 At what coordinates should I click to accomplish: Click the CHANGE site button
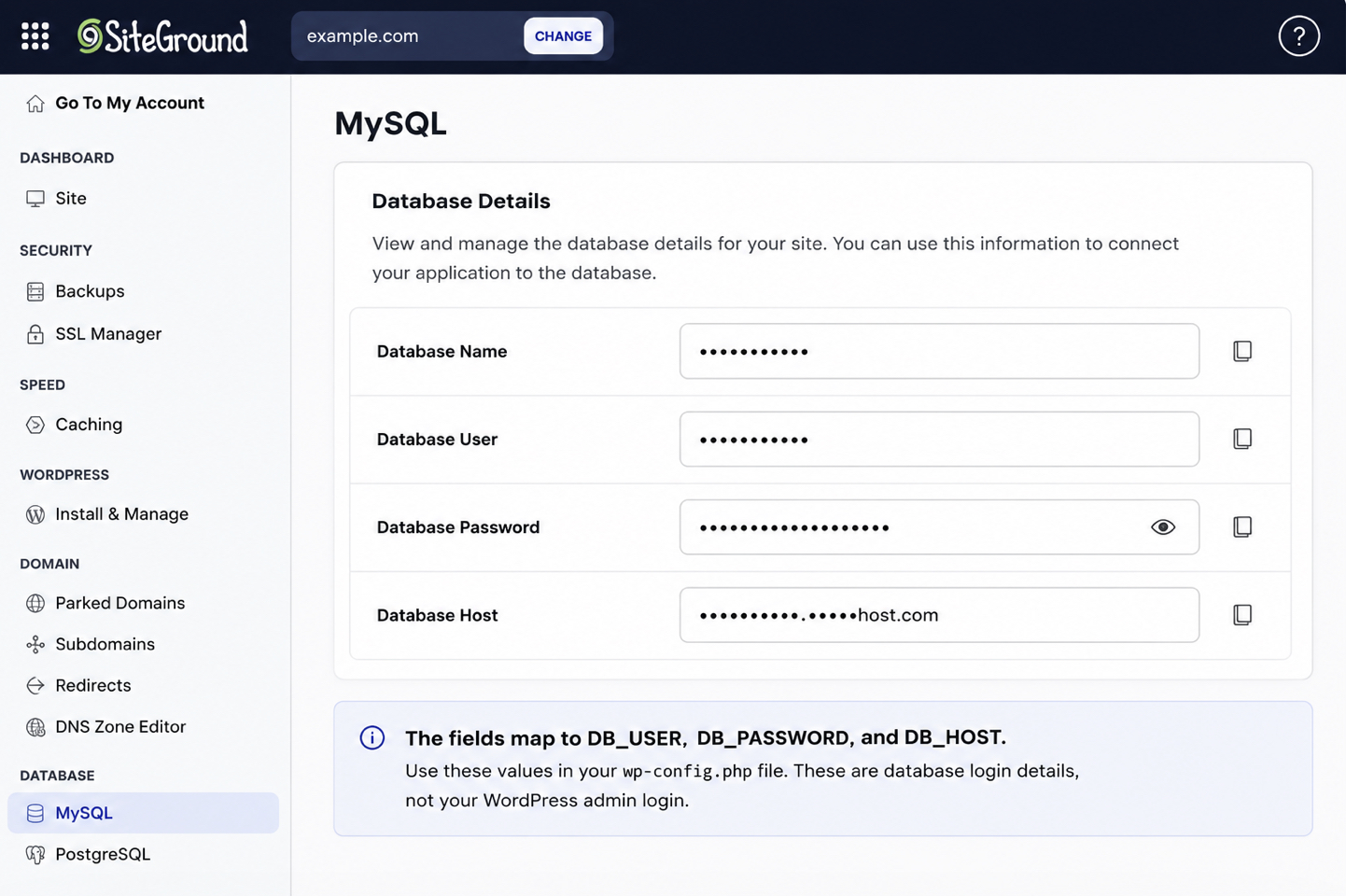point(563,36)
